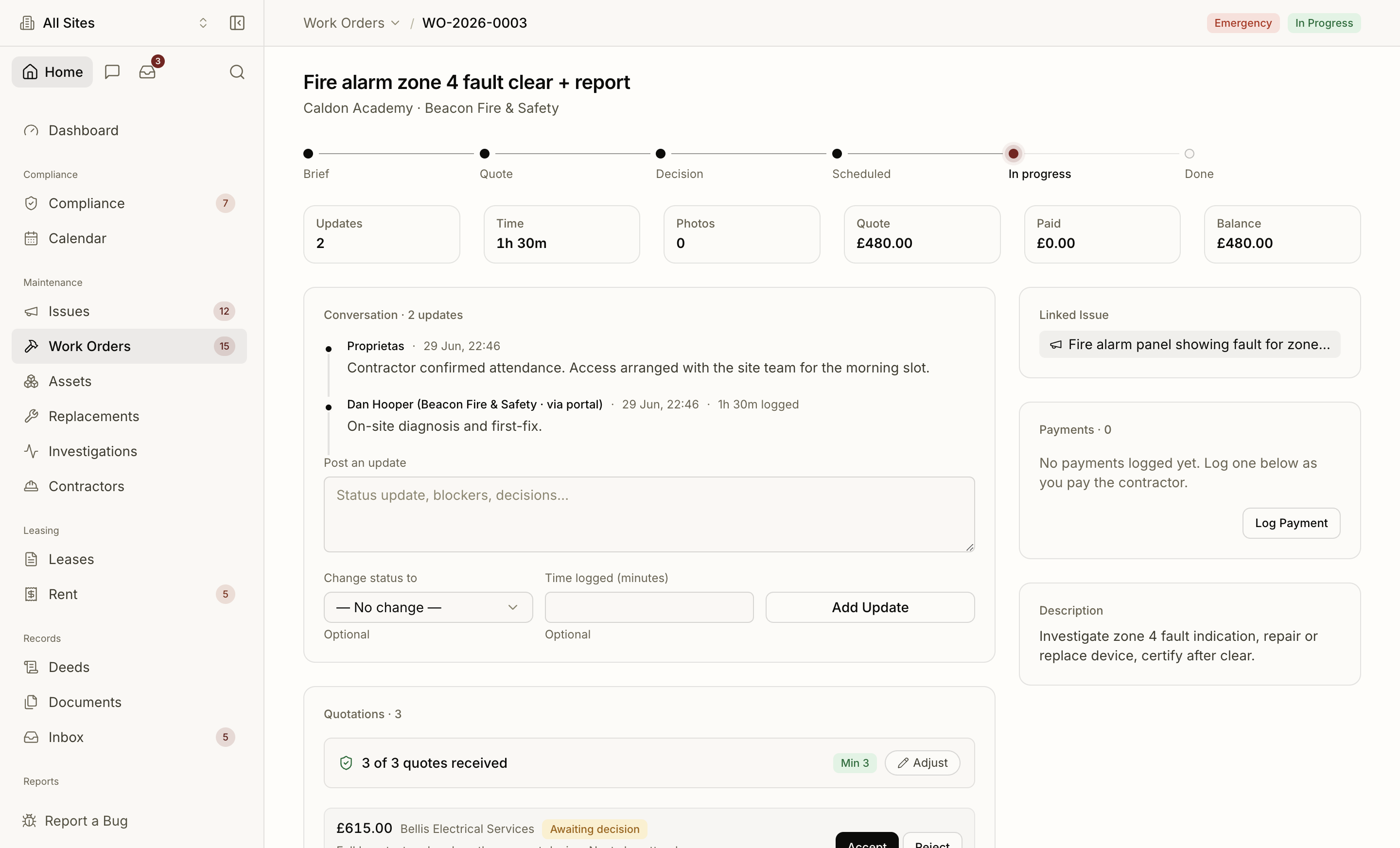Screen dimensions: 1400x848
Task: Click the Add Update button
Action: 870,607
